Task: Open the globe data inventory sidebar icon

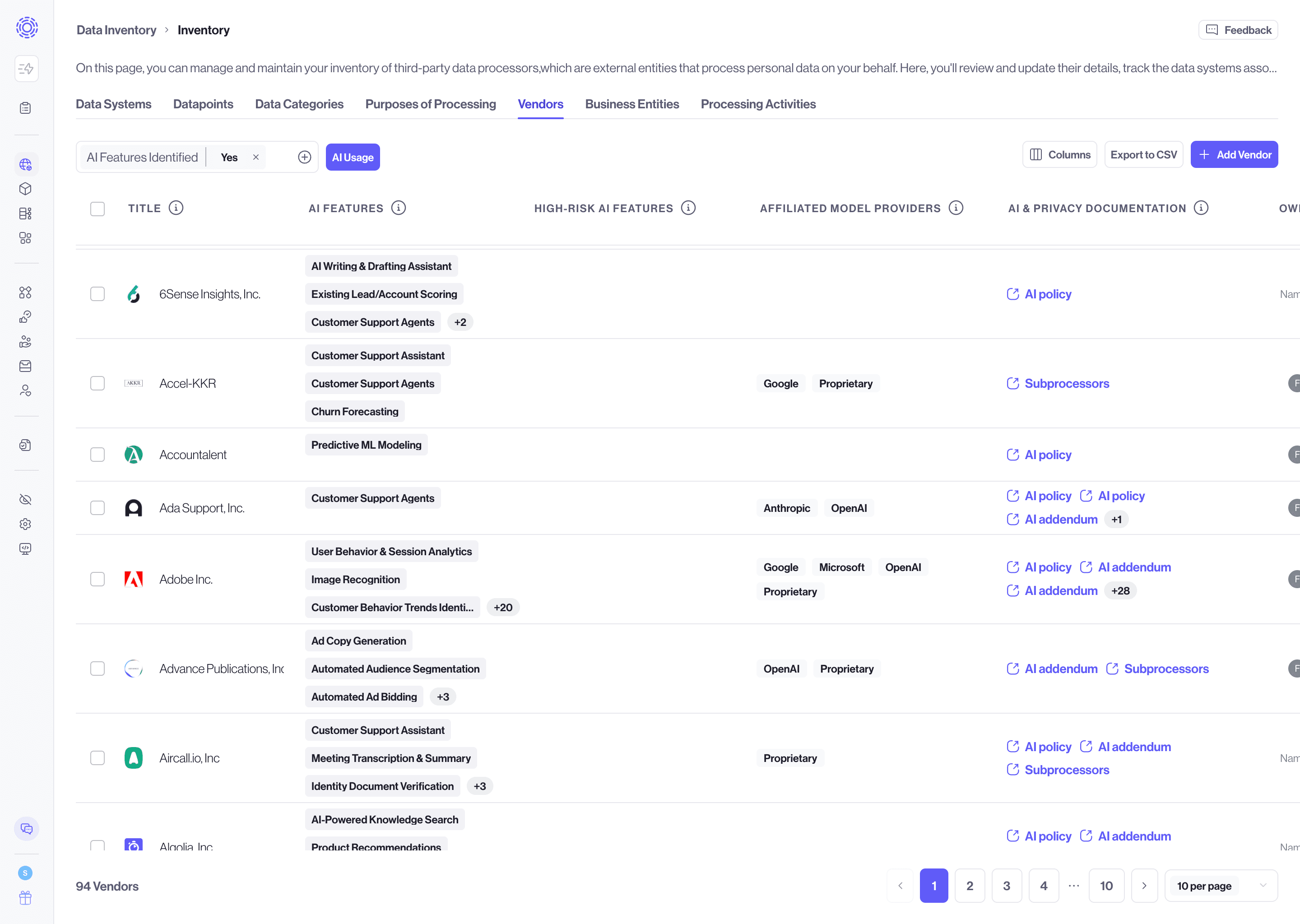Action: tap(26, 164)
